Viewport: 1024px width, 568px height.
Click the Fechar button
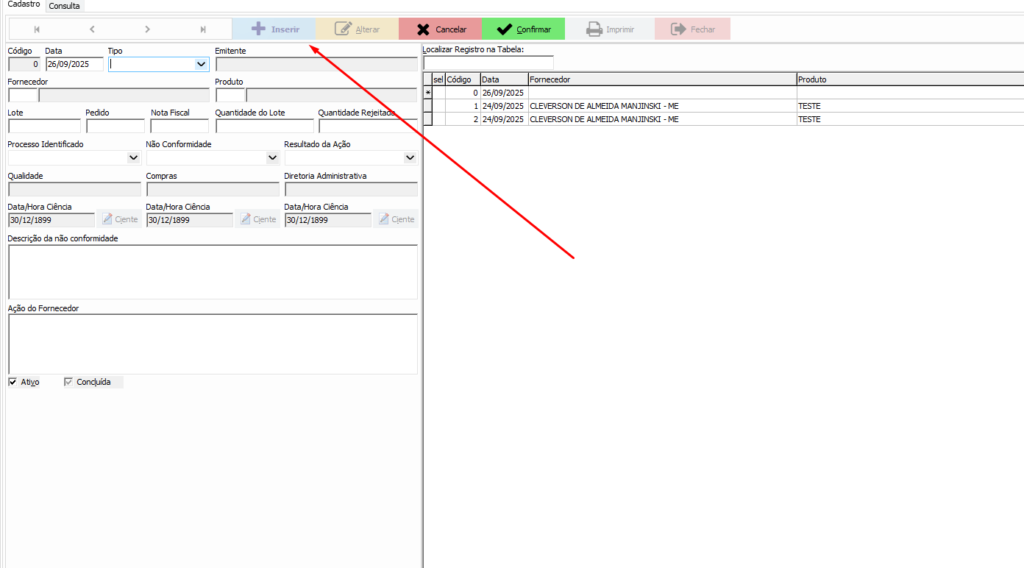[692, 30]
